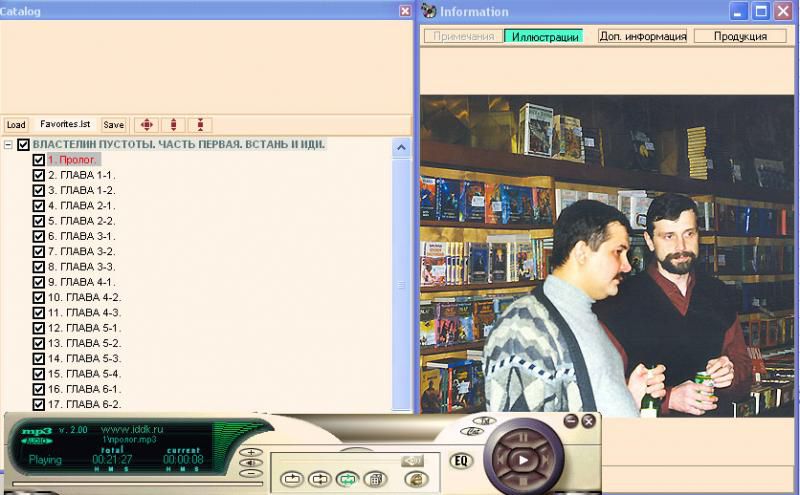The width and height of the screenshot is (800, 495).
Task: Switch to the 'Доп. информация' tab
Action: pos(642,36)
